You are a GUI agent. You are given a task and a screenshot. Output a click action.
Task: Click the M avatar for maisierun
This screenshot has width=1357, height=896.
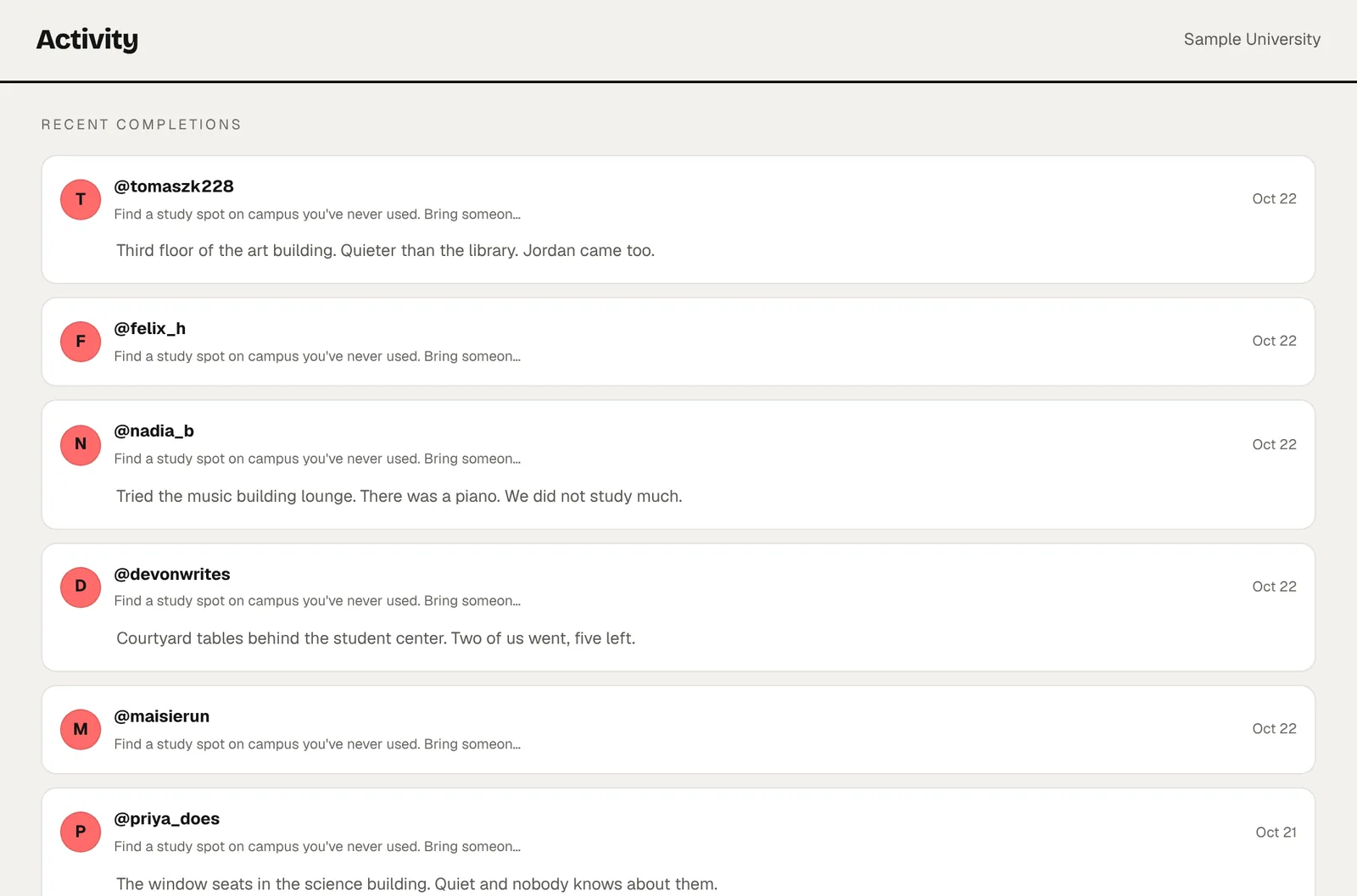click(x=81, y=729)
